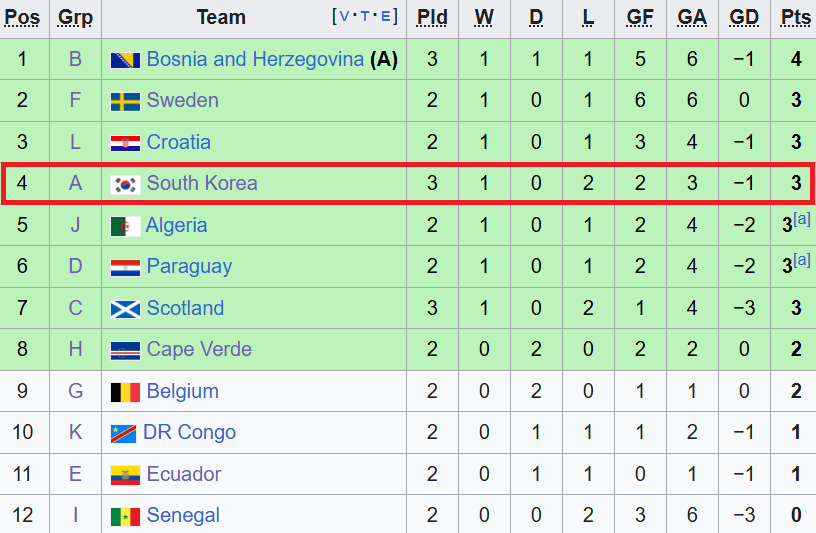Open the Ecuador team link
This screenshot has height=533, width=816.
click(184, 474)
